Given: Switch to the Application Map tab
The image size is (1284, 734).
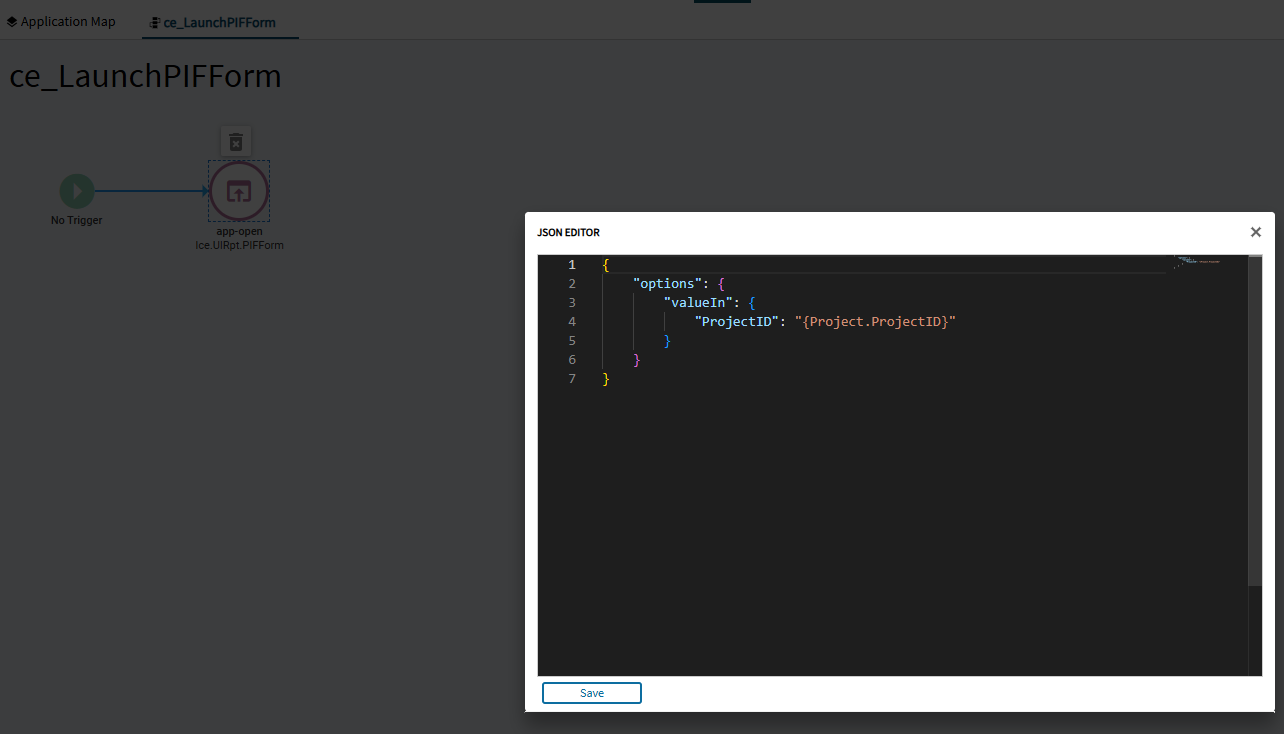Looking at the screenshot, I should coord(68,21).
